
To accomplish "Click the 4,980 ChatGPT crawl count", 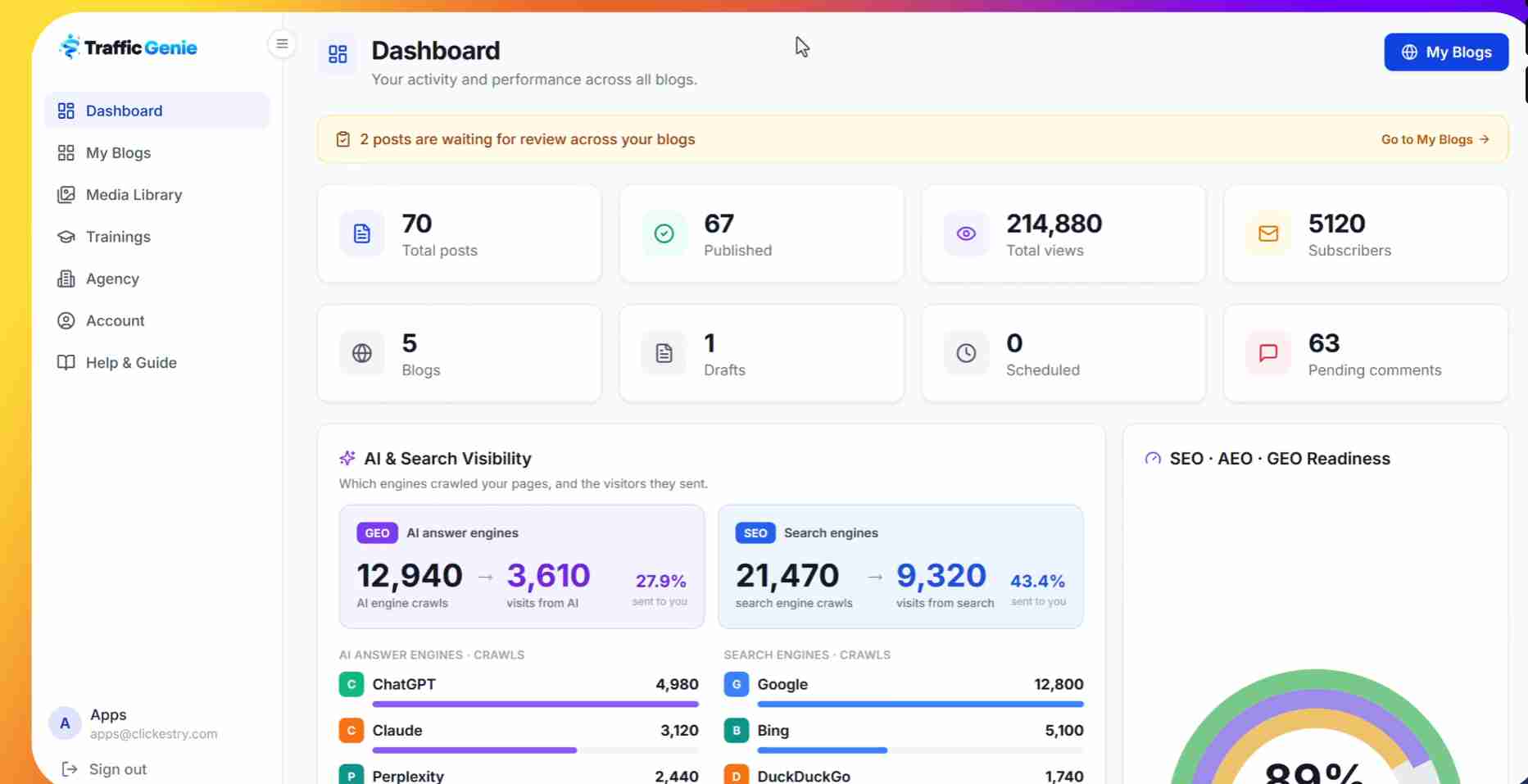I will (x=677, y=684).
